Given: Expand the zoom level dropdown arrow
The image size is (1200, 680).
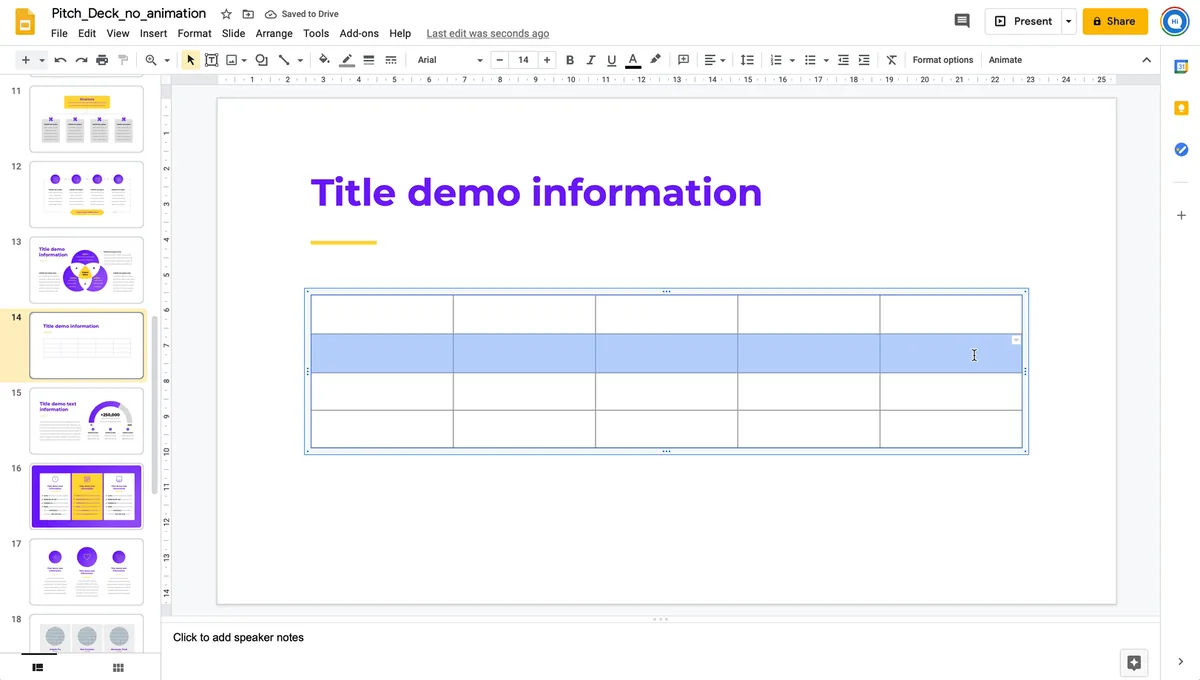Looking at the screenshot, I should click(x=167, y=60).
